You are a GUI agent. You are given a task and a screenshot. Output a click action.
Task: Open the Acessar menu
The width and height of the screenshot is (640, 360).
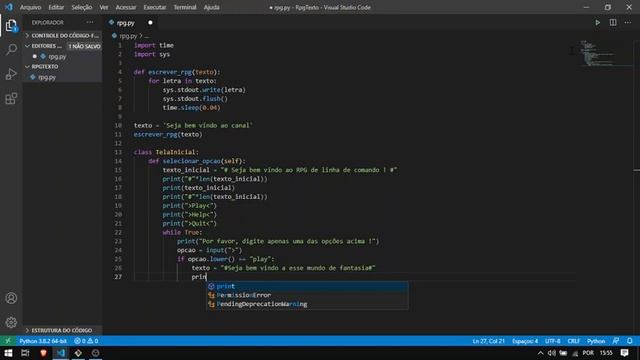coord(126,7)
